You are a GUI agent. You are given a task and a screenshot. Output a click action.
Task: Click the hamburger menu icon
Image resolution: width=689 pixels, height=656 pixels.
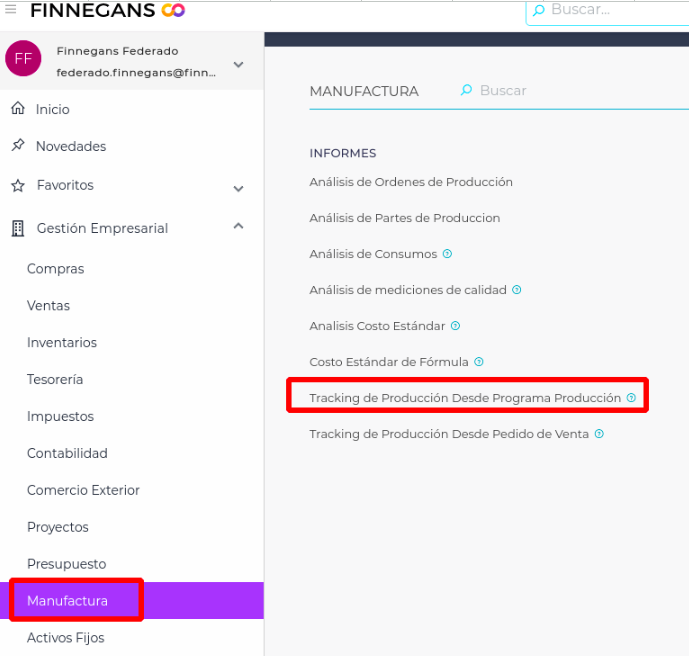pyautogui.click(x=11, y=8)
